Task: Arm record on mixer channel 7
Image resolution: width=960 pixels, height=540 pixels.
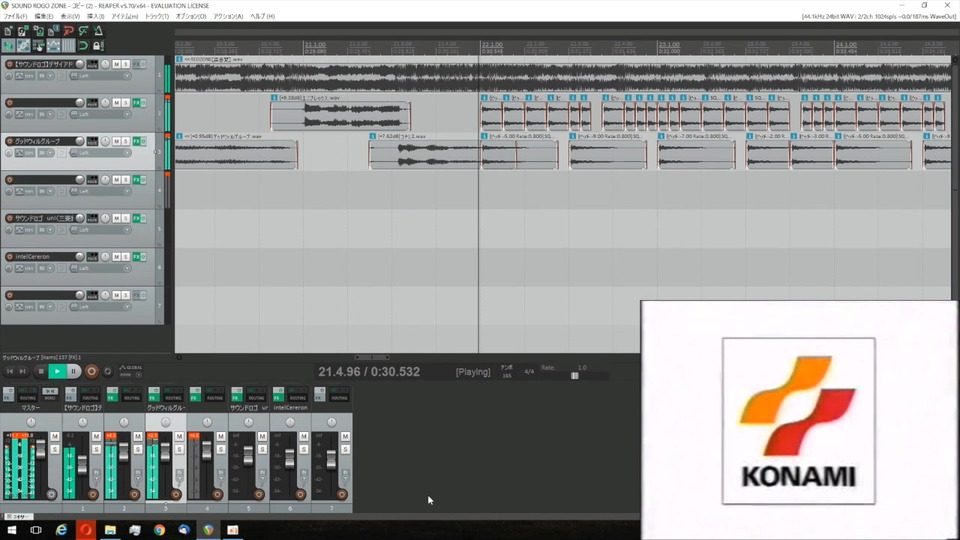Action: pos(342,494)
